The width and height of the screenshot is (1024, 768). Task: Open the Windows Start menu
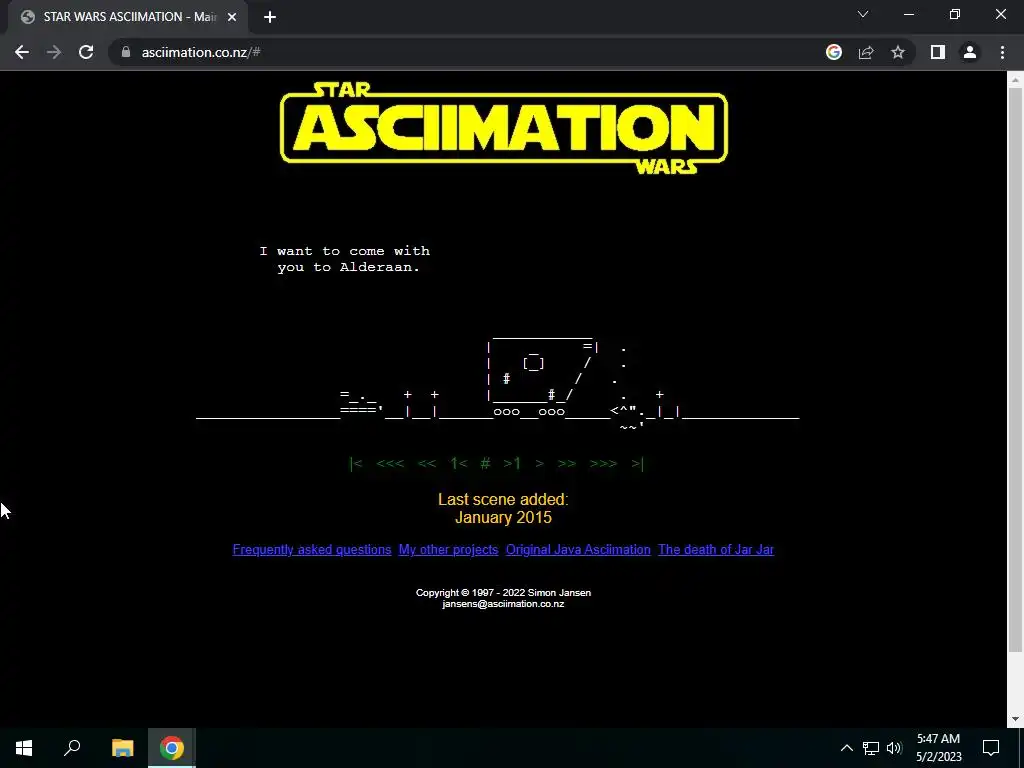point(24,748)
